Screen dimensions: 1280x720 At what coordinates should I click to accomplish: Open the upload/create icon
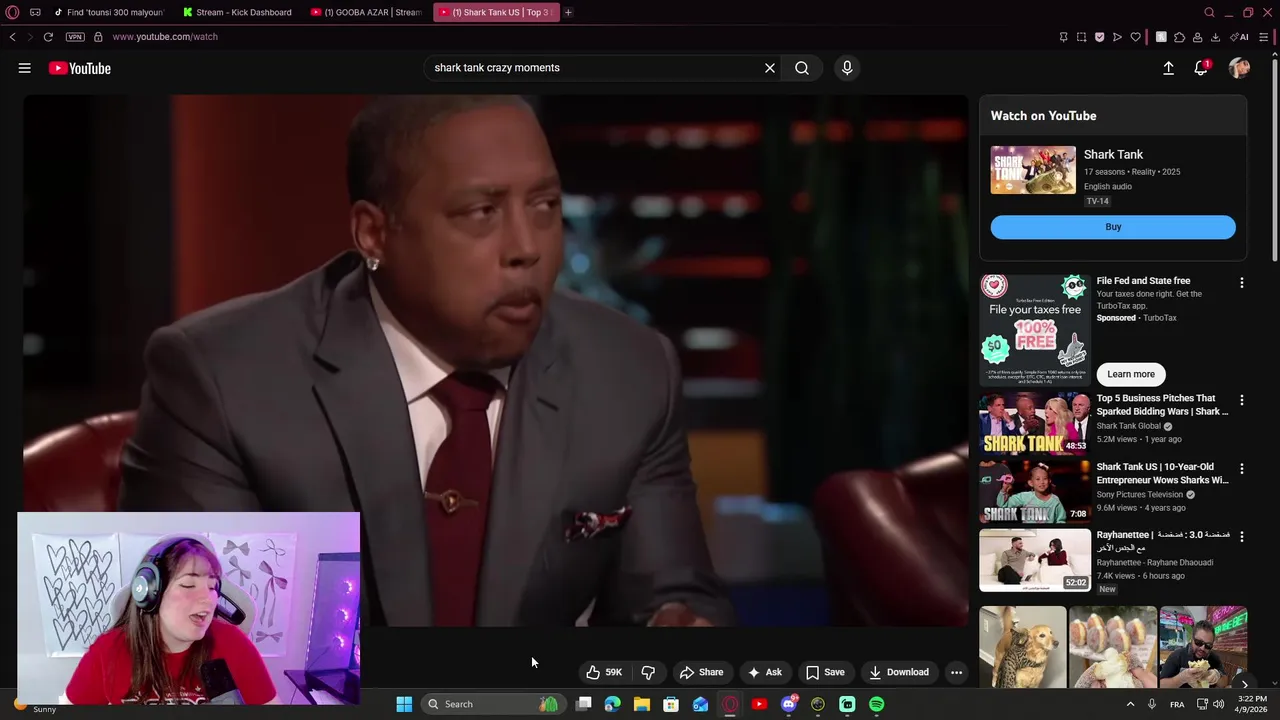[x=1168, y=68]
